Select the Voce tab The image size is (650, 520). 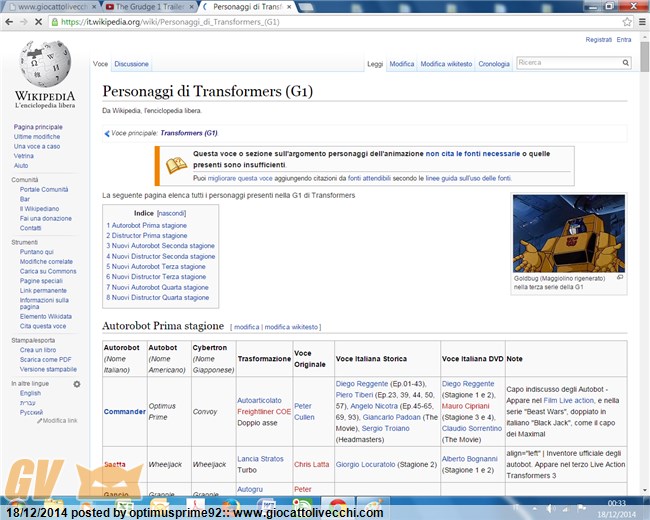pyautogui.click(x=100, y=64)
